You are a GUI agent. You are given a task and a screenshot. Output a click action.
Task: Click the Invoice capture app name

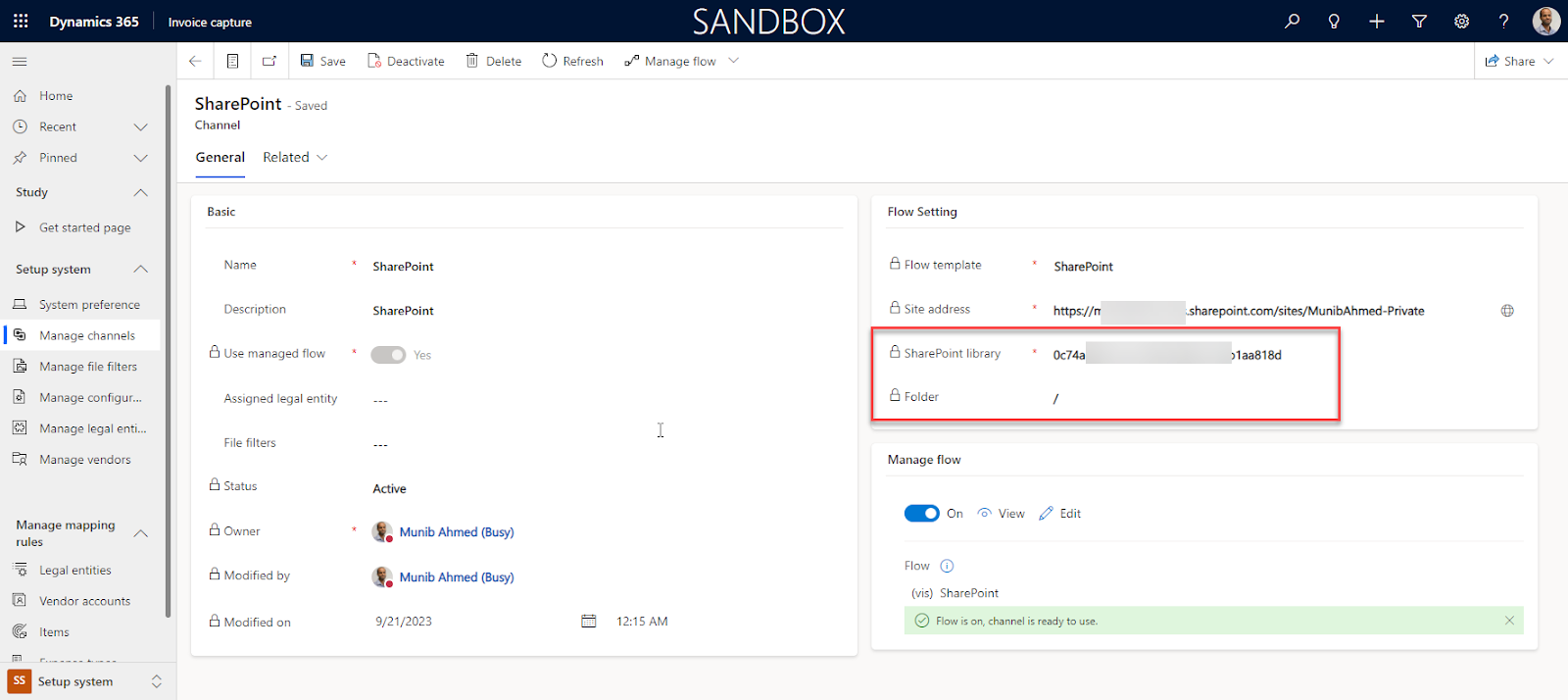pos(210,22)
